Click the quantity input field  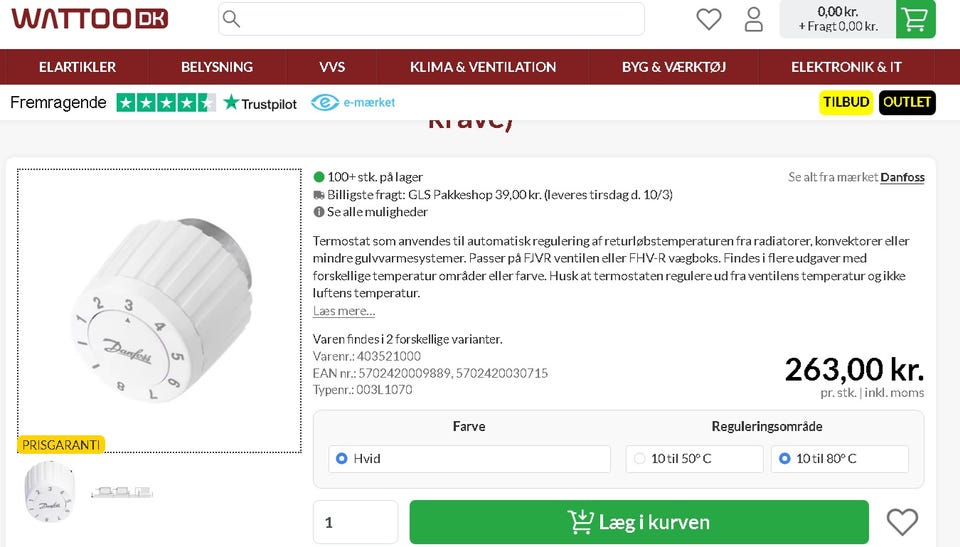pyautogui.click(x=355, y=522)
